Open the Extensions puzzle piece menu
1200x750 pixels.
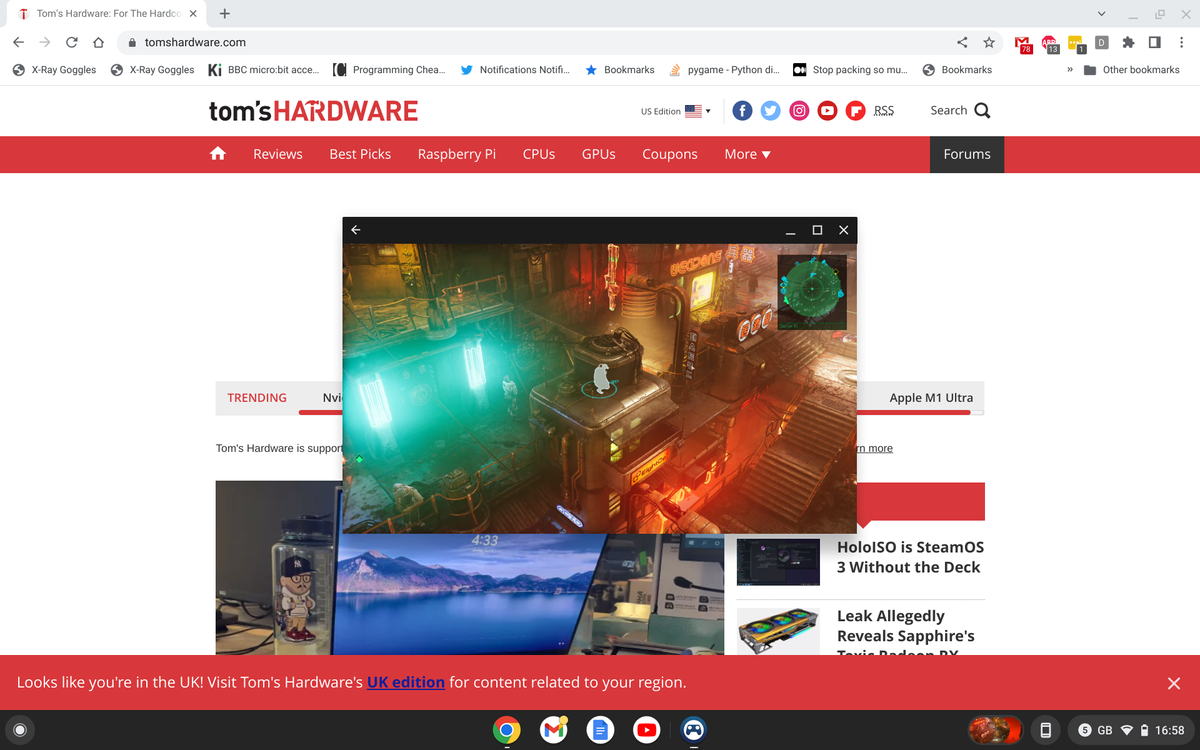[1128, 42]
